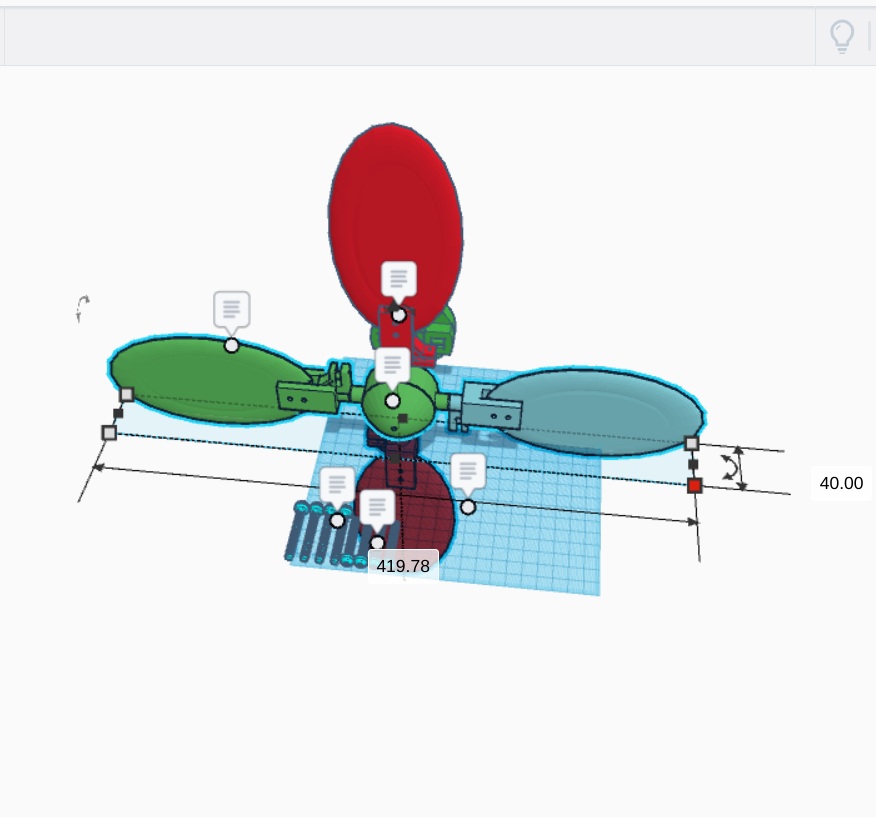Click the bottom-left white corner handle

109,432
